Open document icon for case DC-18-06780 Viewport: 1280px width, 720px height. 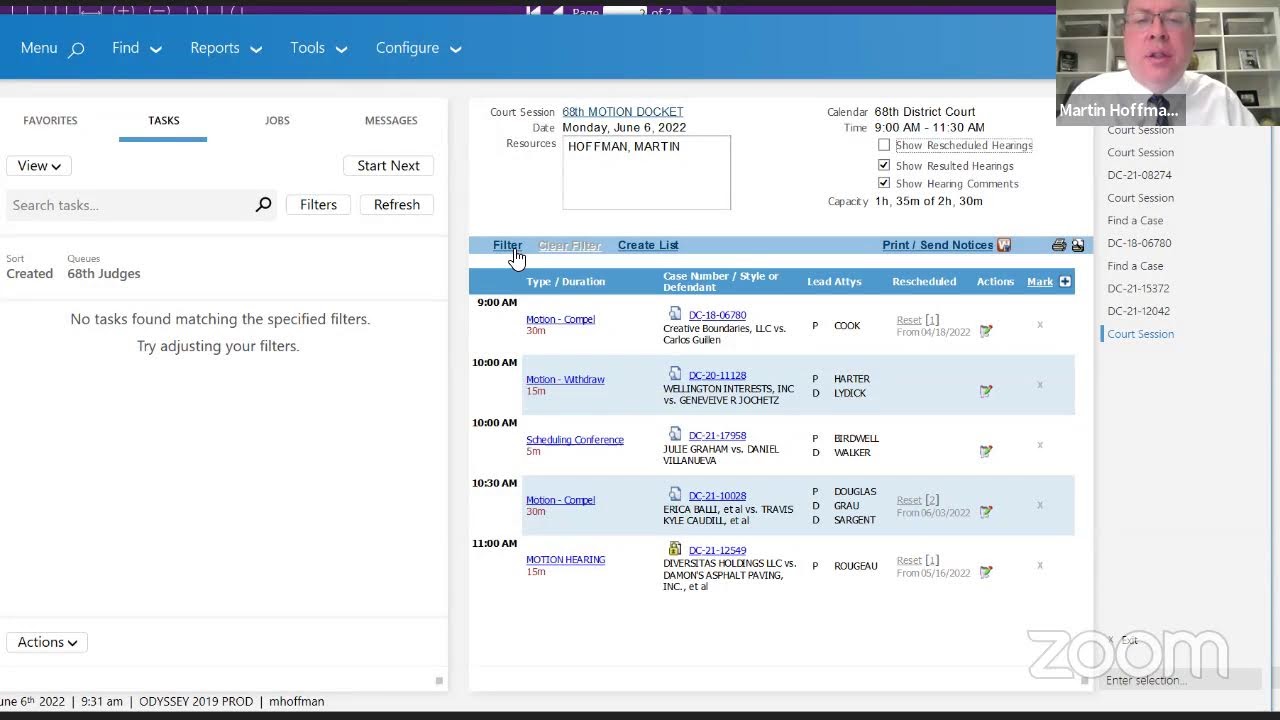pyautogui.click(x=675, y=314)
